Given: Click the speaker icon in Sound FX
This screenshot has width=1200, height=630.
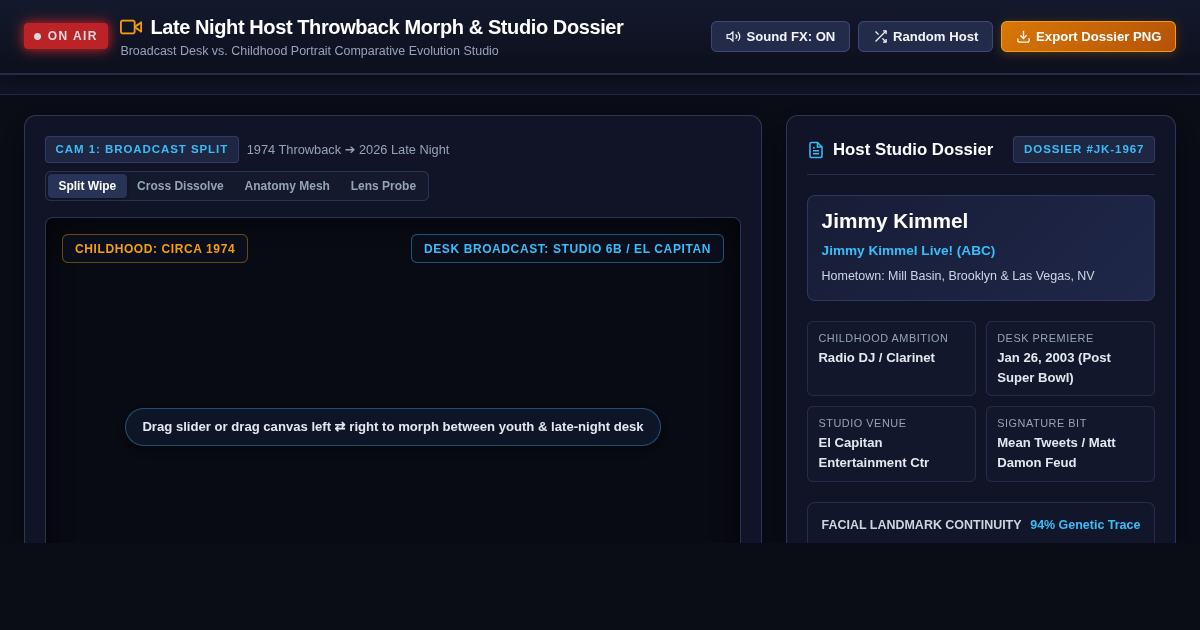Looking at the screenshot, I should coord(733,37).
